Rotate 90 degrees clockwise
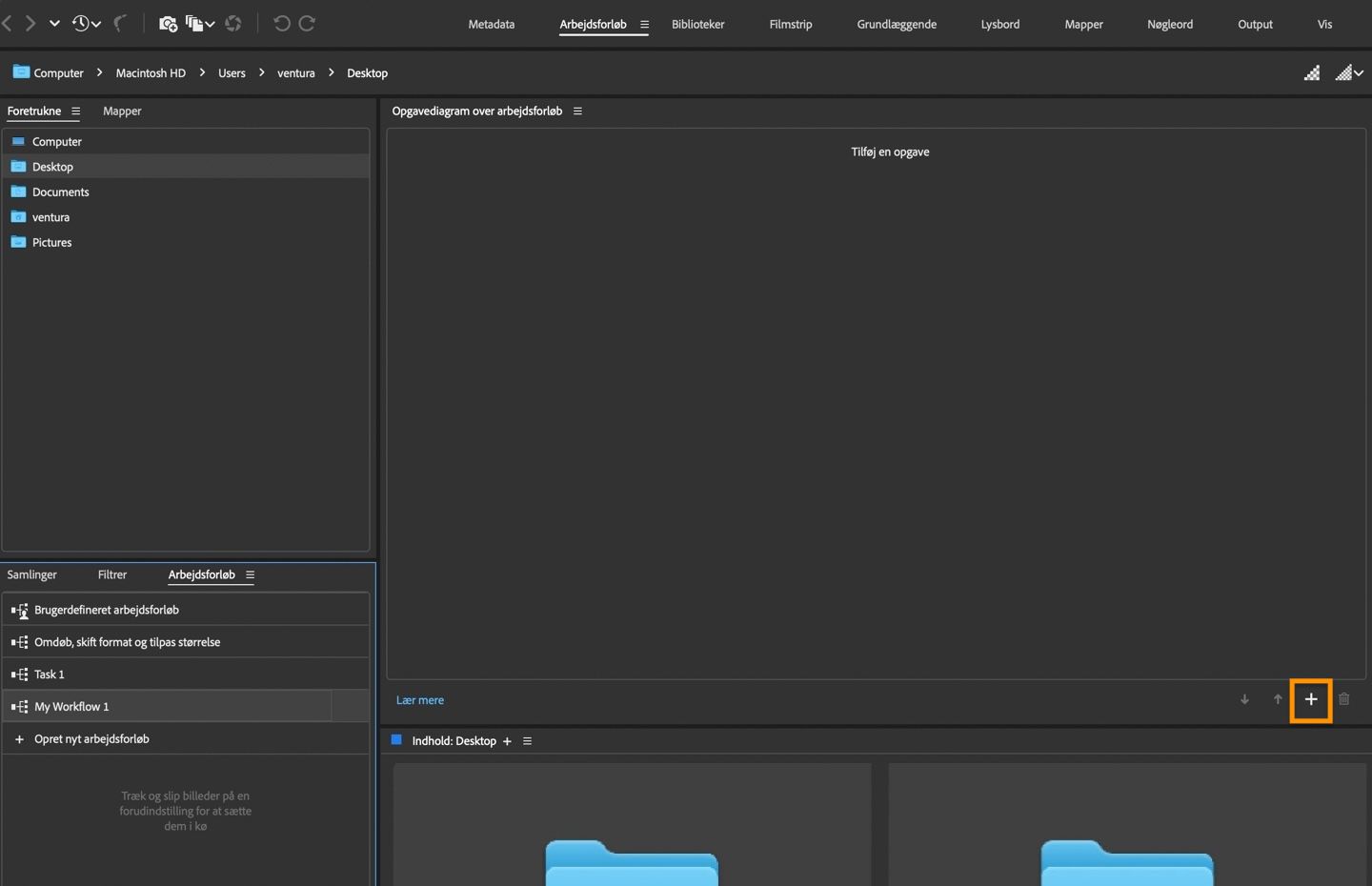 [x=307, y=23]
